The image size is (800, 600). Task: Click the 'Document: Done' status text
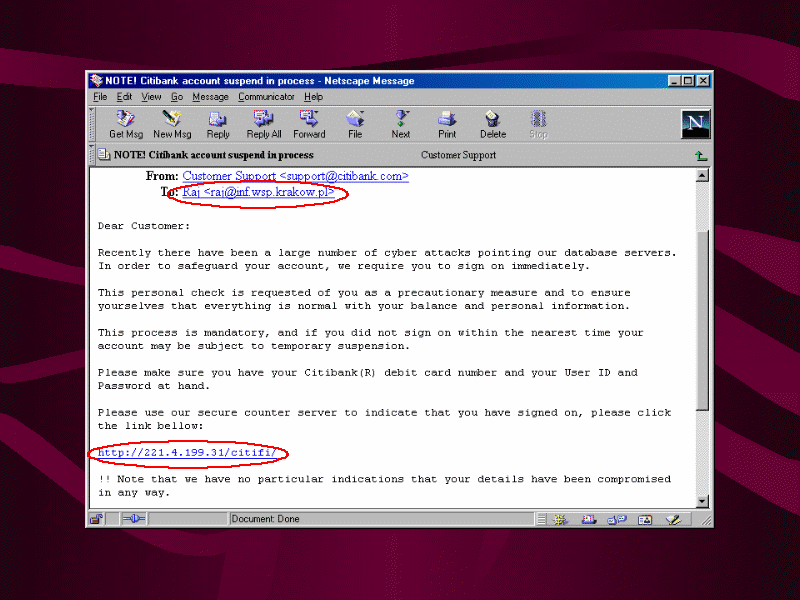(x=265, y=519)
